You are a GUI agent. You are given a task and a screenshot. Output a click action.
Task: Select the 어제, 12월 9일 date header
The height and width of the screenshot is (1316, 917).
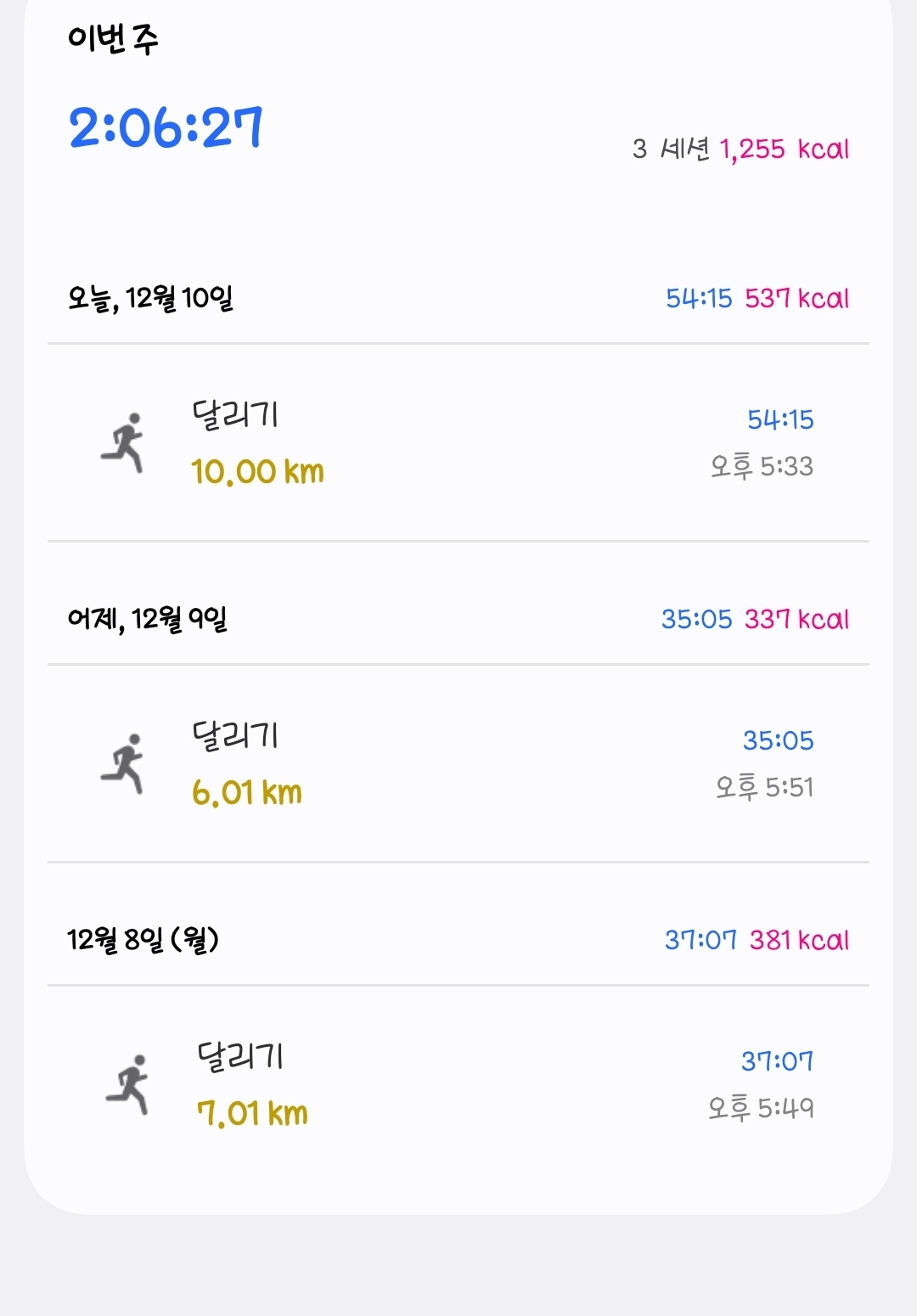click(147, 619)
